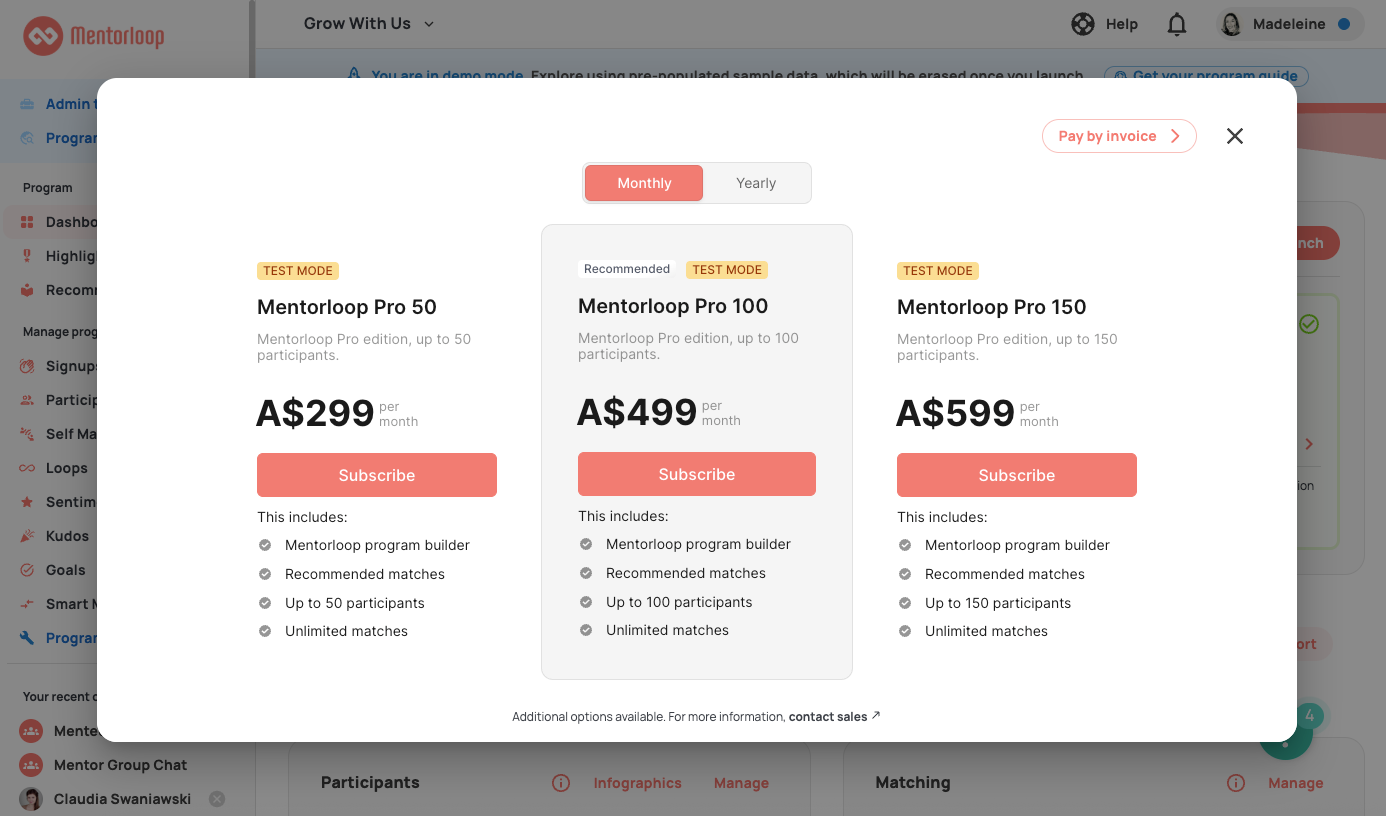Click the Pay by invoice button

(x=1118, y=136)
